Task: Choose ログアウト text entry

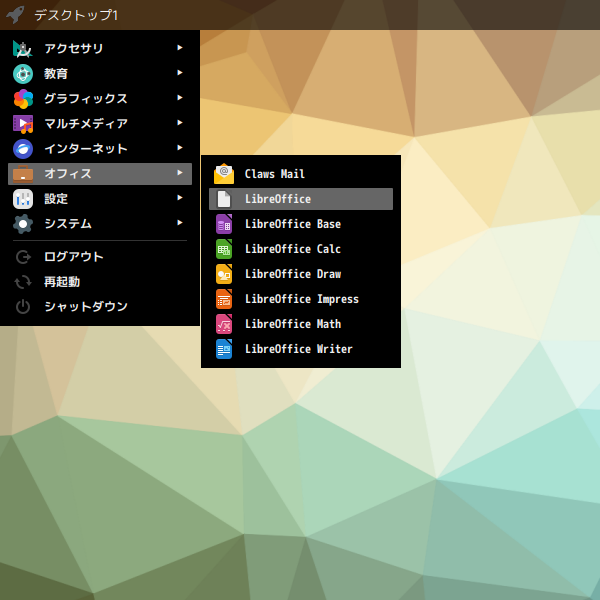Action: click(x=74, y=257)
